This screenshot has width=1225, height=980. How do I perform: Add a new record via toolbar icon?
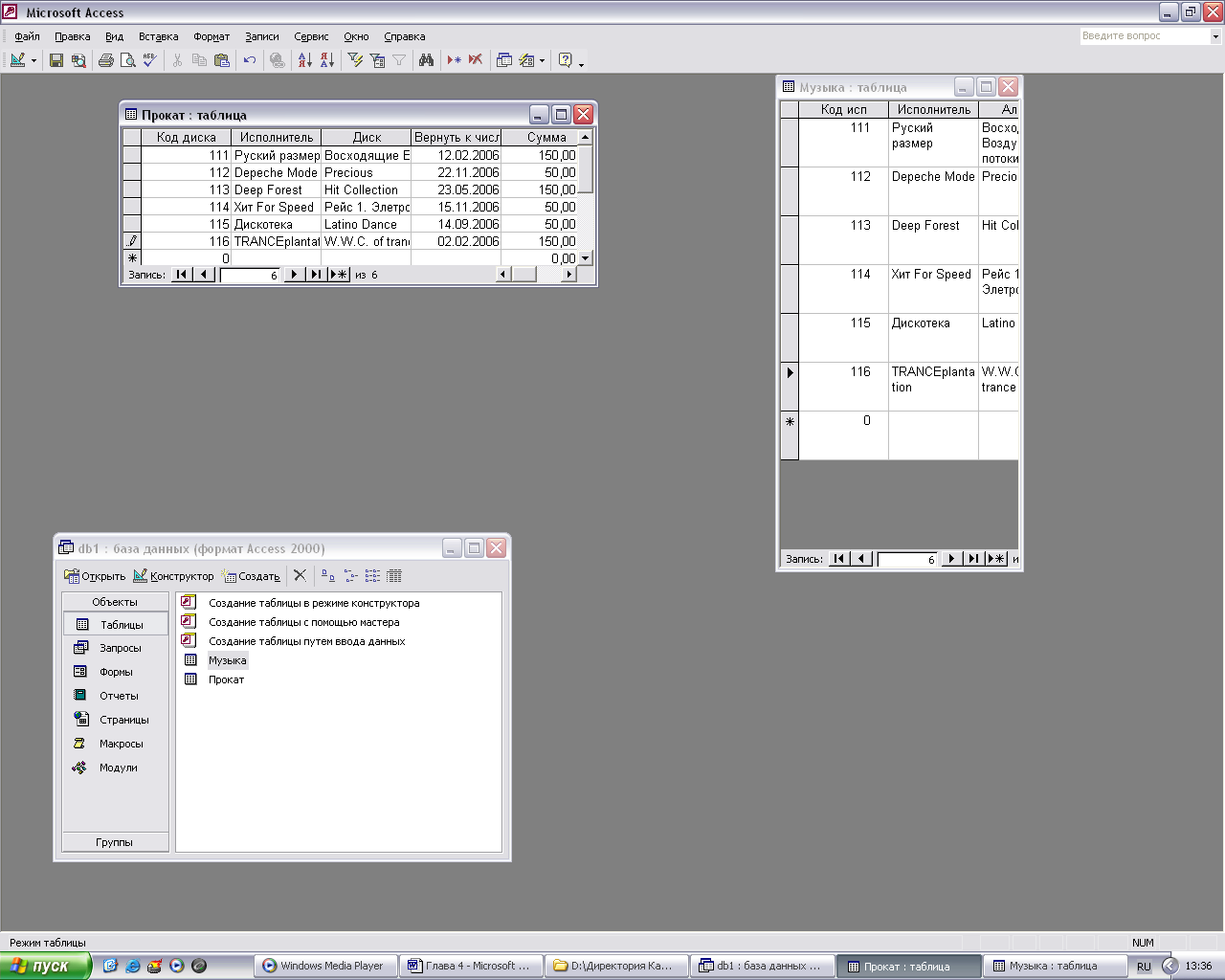tap(454, 60)
